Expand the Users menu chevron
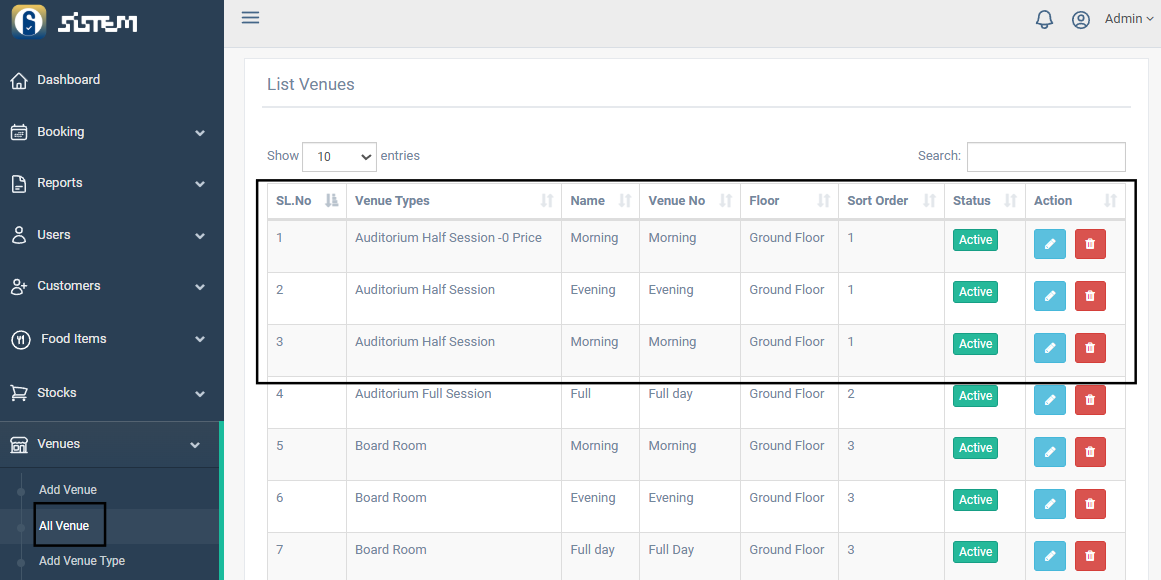 (x=199, y=236)
